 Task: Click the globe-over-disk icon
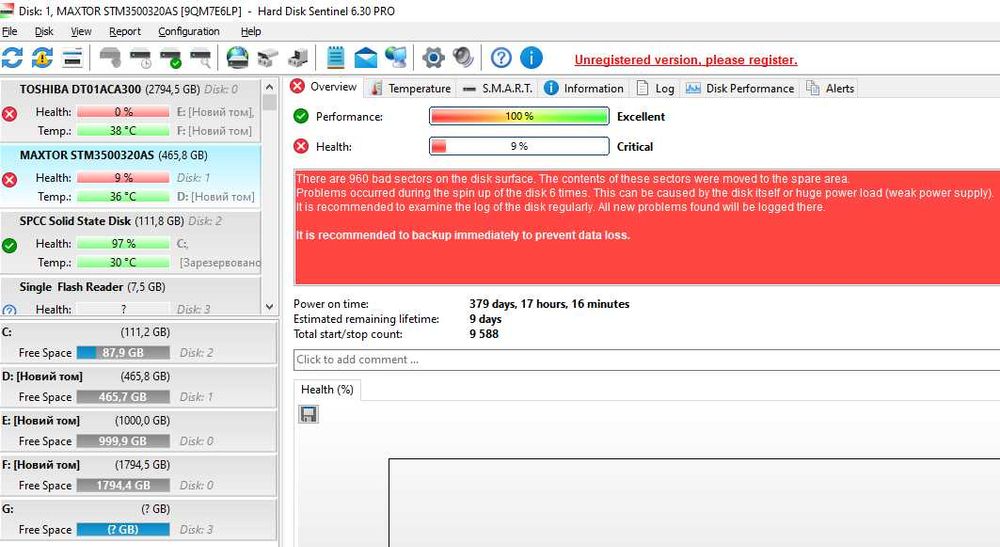pyautogui.click(x=238, y=58)
